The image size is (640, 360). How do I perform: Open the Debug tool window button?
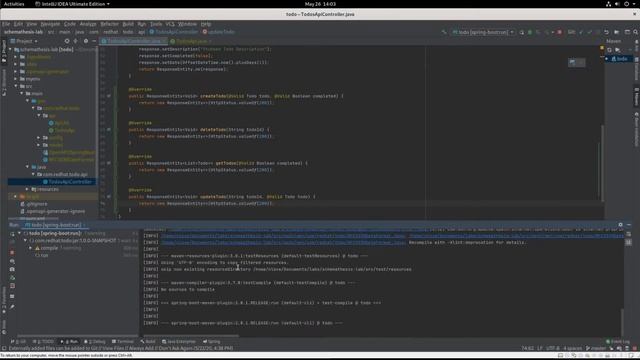[95, 342]
